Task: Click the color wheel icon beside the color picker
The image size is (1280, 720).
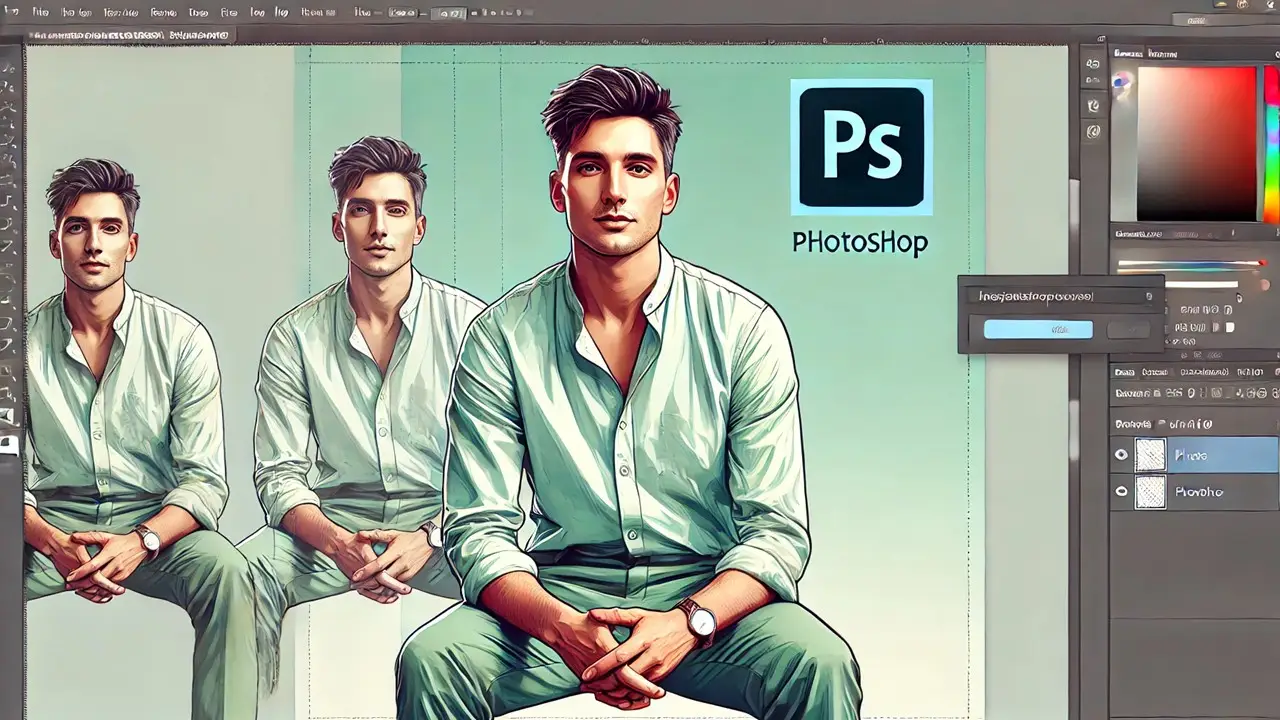Action: pyautogui.click(x=1122, y=80)
